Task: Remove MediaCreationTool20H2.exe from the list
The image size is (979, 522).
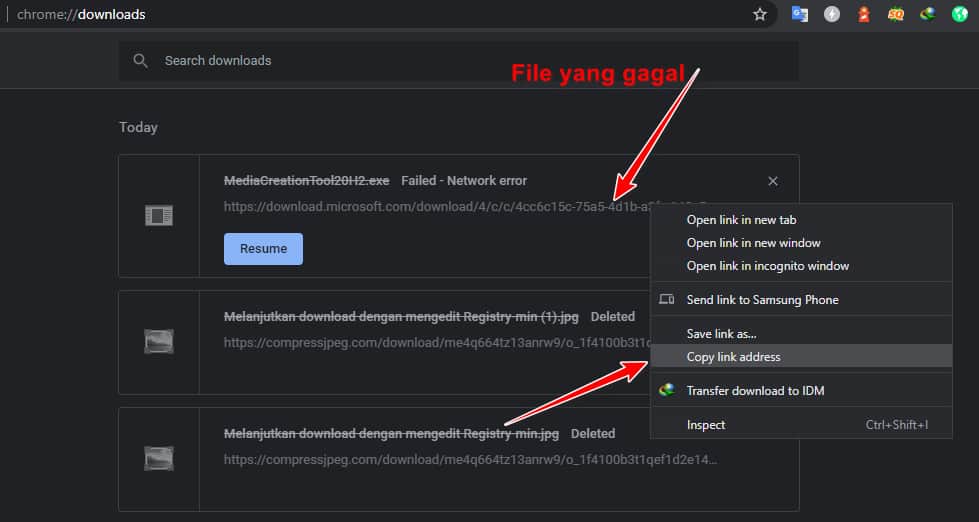Action: (772, 181)
